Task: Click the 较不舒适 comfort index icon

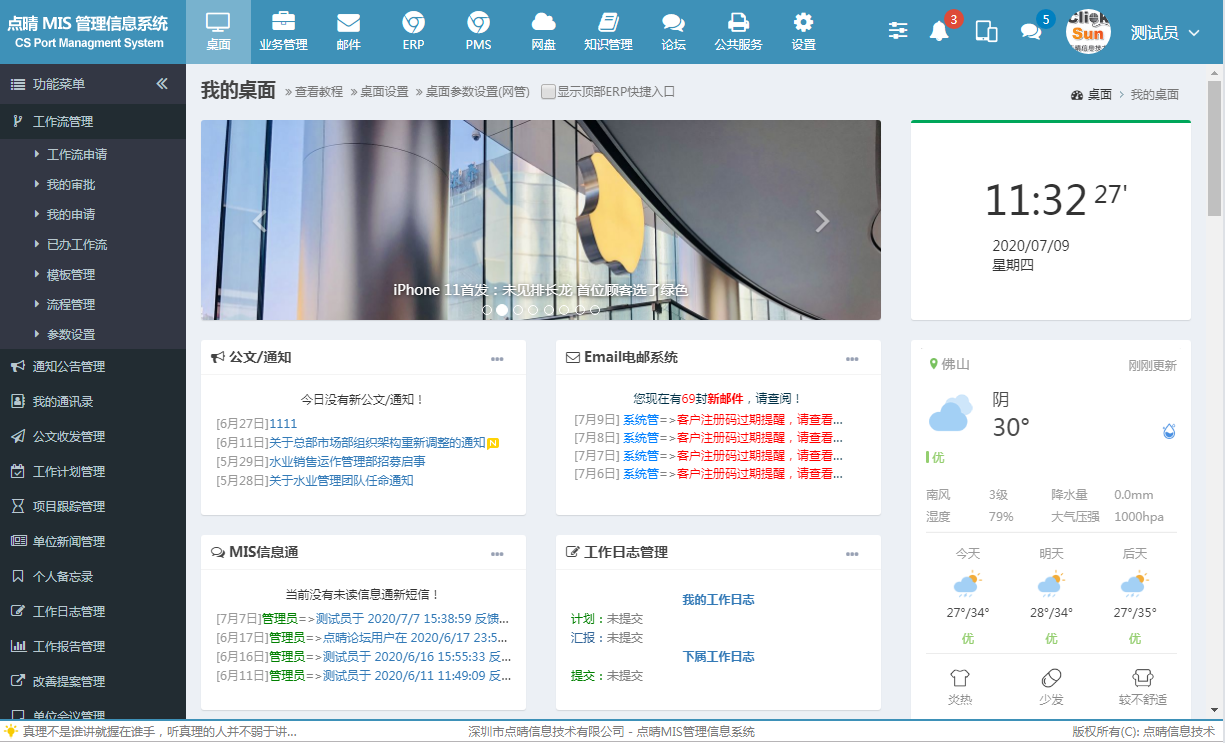Action: [1143, 678]
